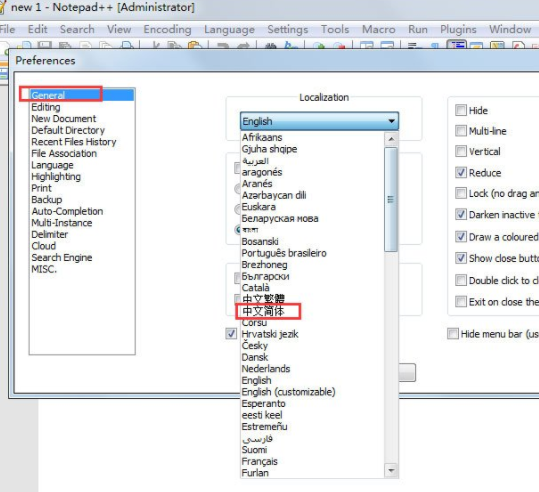Image resolution: width=539 pixels, height=492 pixels.
Task: Open the File menu
Action: click(7, 29)
